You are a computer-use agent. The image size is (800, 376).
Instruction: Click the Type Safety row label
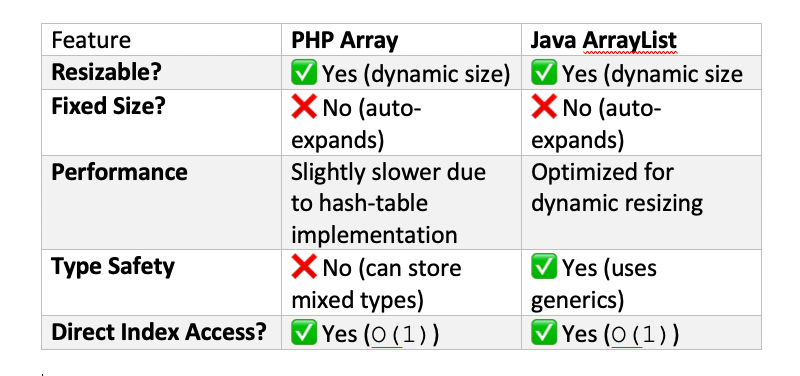click(113, 267)
